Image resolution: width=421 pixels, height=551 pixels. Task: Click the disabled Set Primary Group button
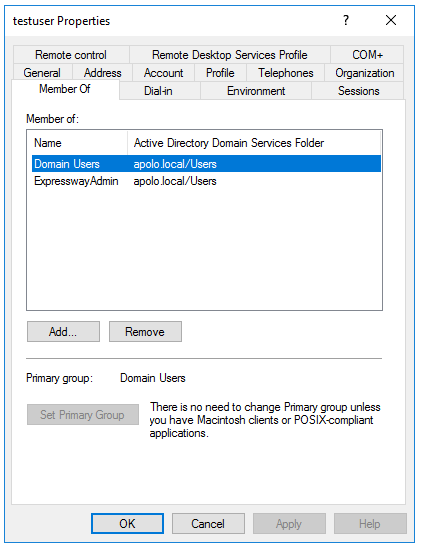(x=83, y=415)
